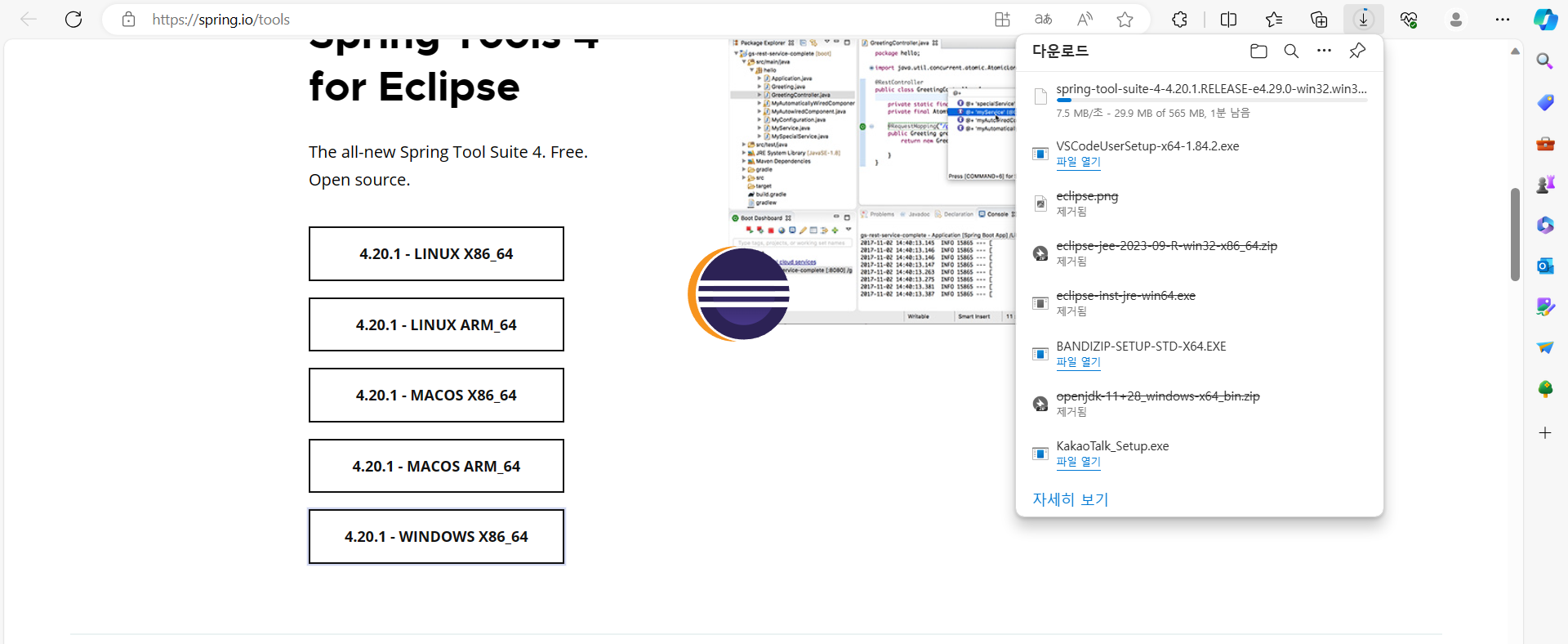Show site information via the lock icon
The image size is (1568, 644).
pyautogui.click(x=128, y=20)
